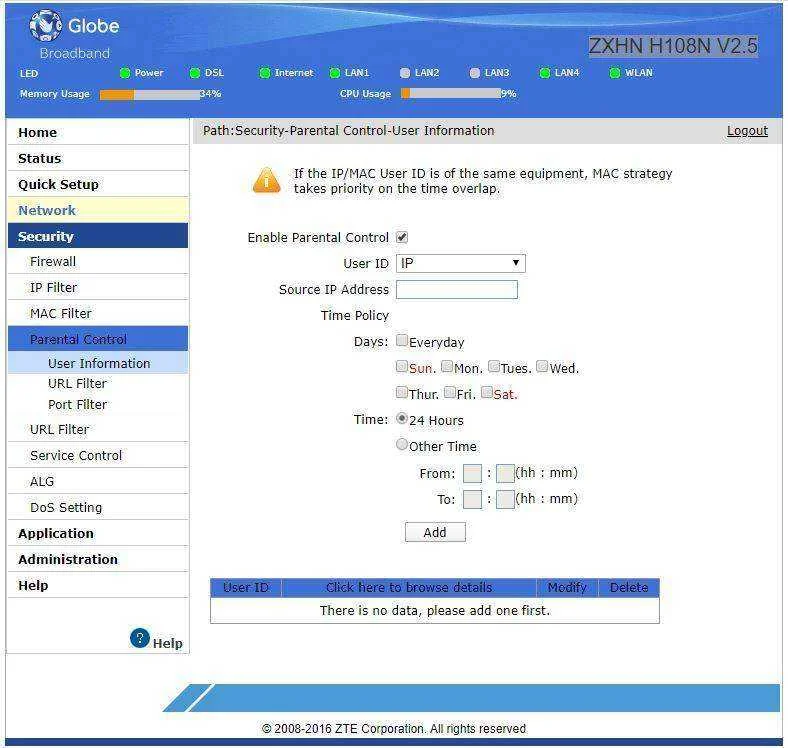Viewport: 788px width, 748px height.
Task: Check the Sat. day checkbox
Action: (x=486, y=392)
